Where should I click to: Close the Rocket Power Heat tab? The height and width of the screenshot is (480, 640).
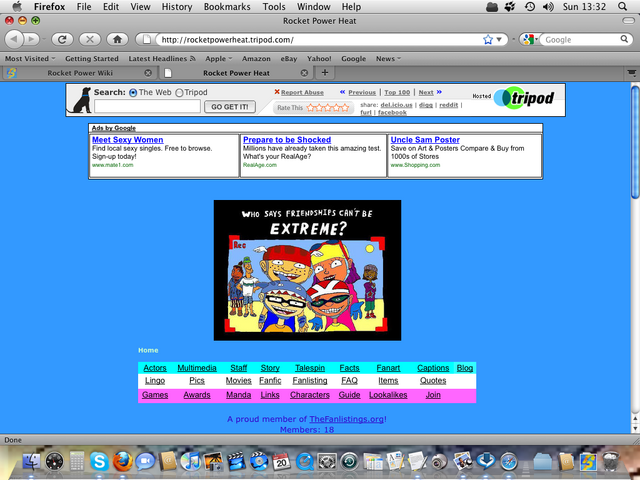pyautogui.click(x=304, y=73)
